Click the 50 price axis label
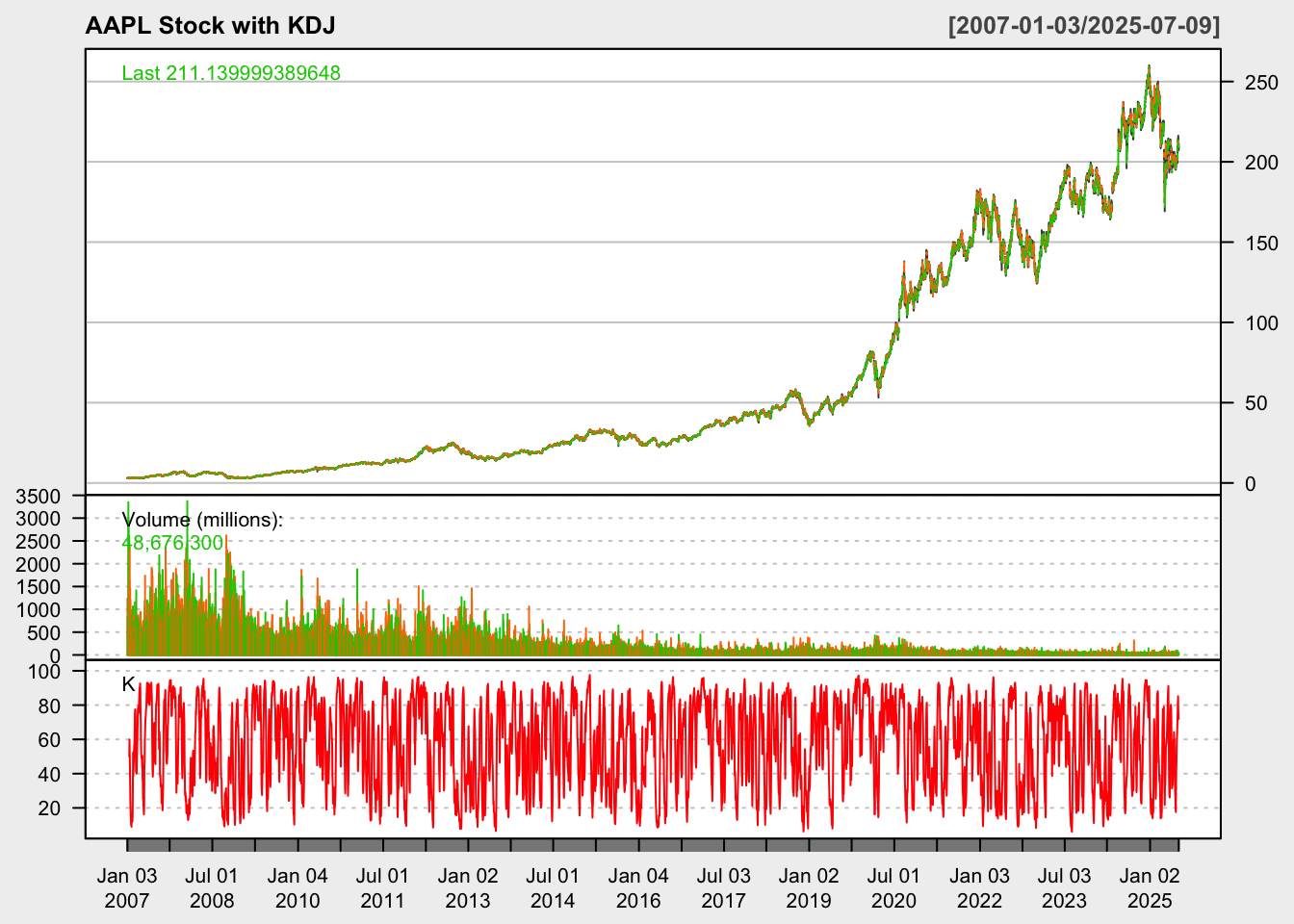 [1255, 403]
